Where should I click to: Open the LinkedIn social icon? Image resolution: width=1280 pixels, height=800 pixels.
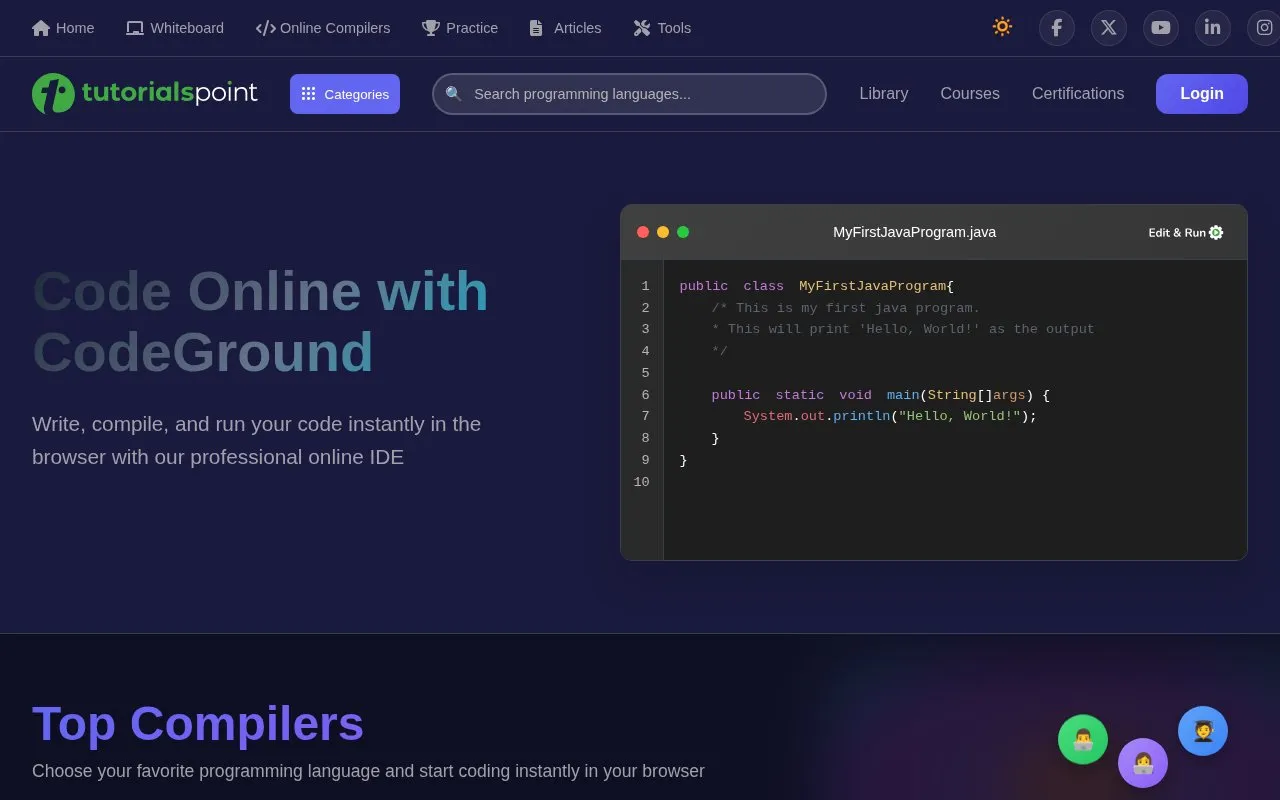click(x=1213, y=28)
